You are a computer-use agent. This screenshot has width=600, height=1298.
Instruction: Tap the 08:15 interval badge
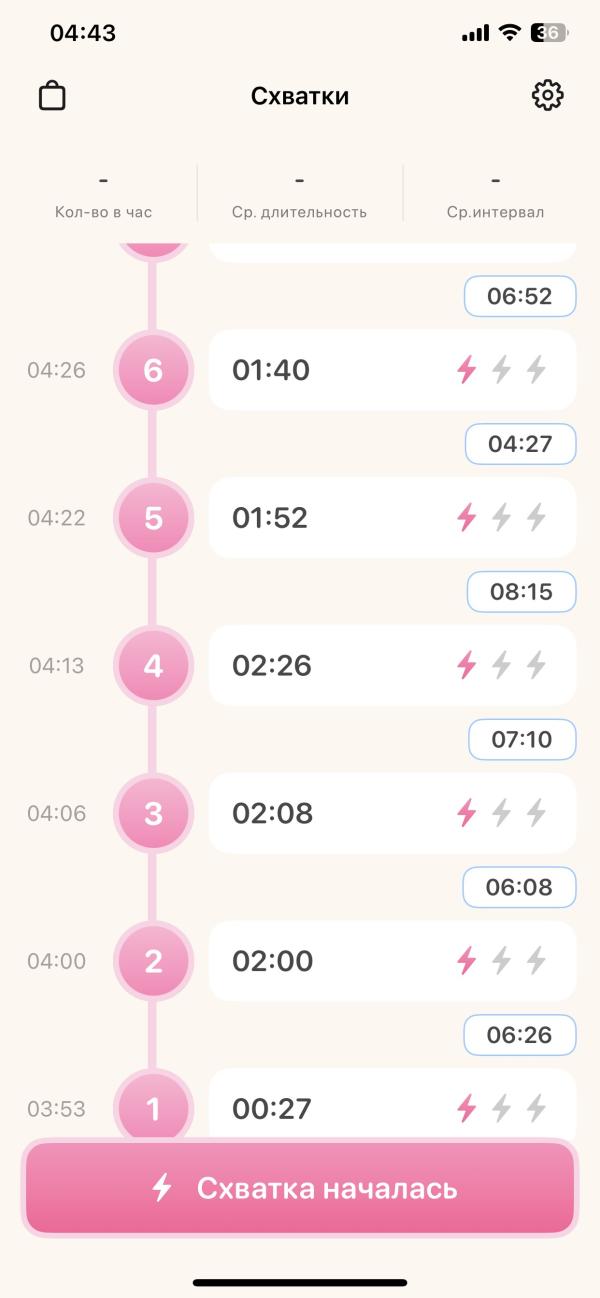click(x=522, y=592)
